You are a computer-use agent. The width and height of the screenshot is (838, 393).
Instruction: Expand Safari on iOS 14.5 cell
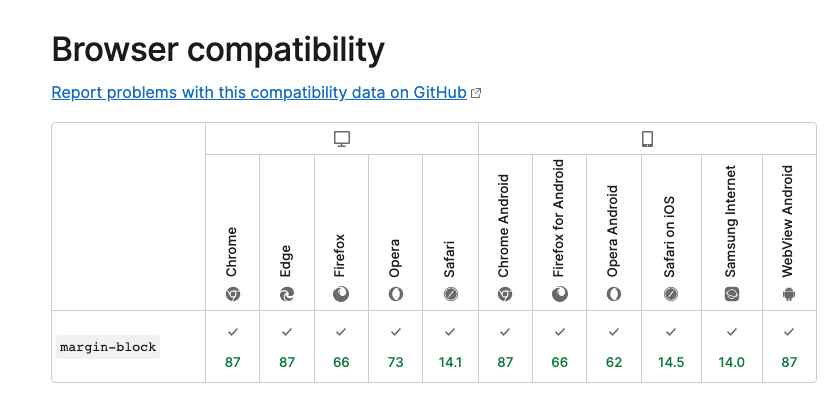click(x=671, y=346)
